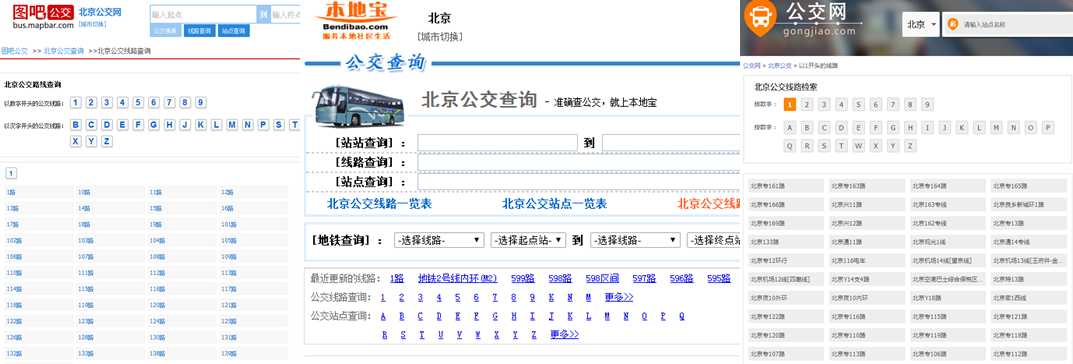1073x364 pixels.
Task: Select the highlighted orange number 1 filter
Action: pos(790,105)
